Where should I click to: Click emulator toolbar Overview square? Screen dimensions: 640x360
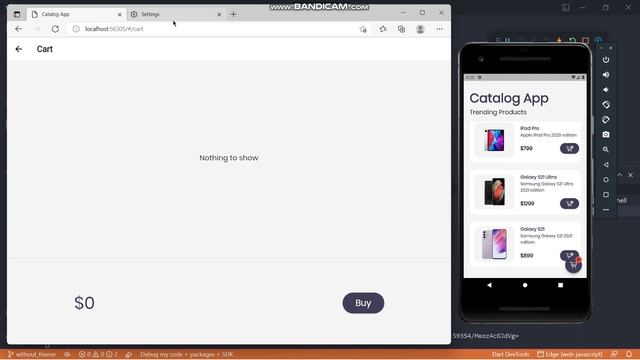606,195
